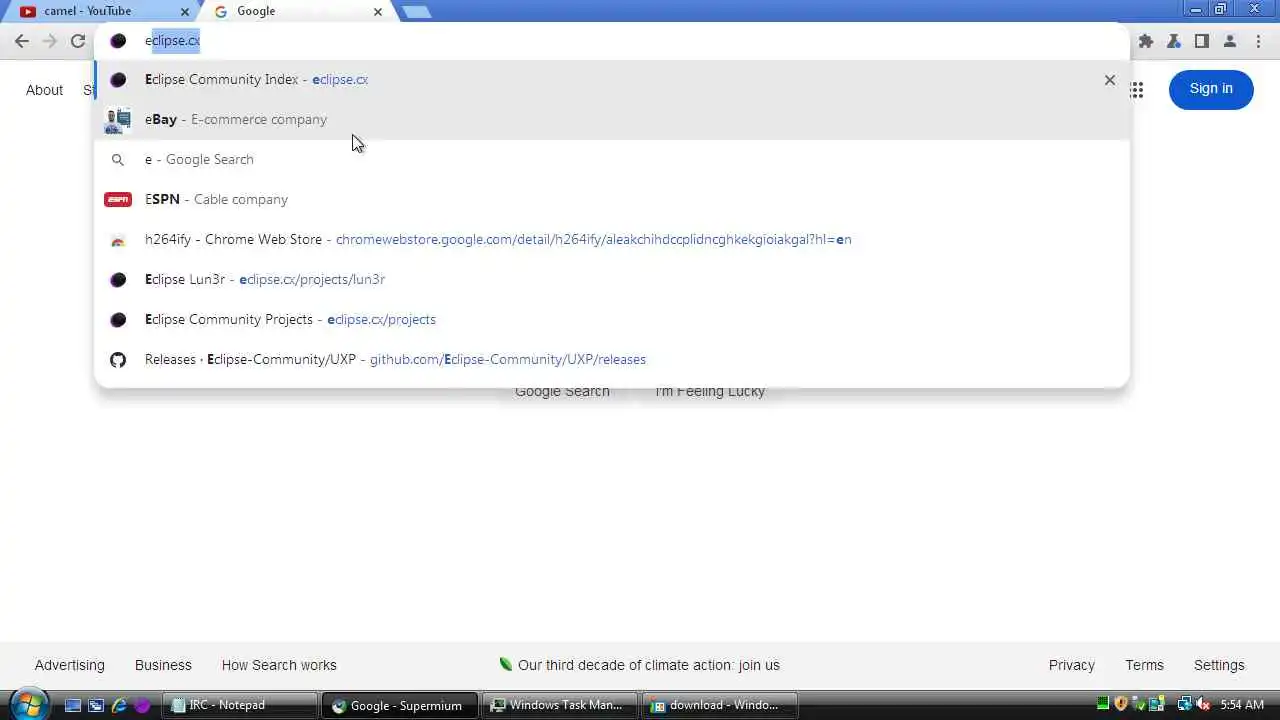Reload the current page
1280x720 pixels.
[x=78, y=41]
